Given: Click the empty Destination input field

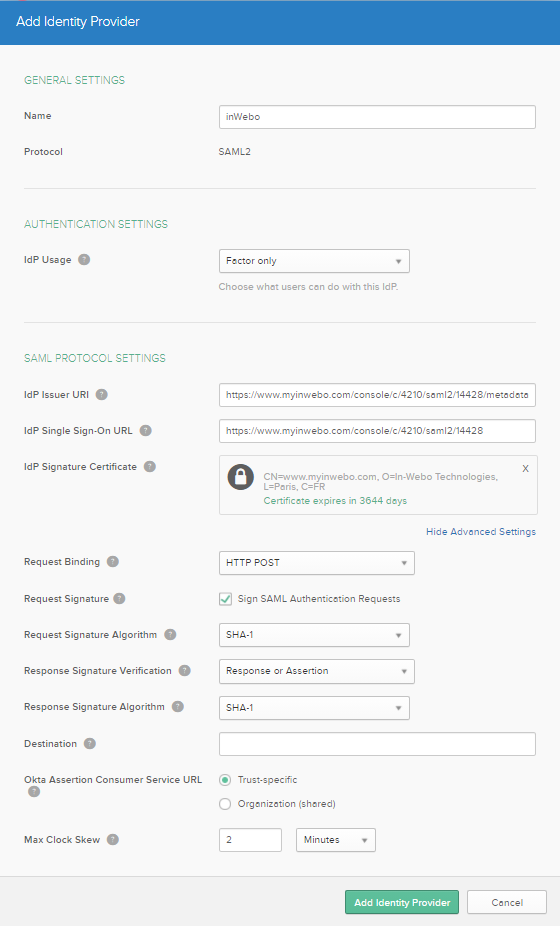Looking at the screenshot, I should 377,744.
